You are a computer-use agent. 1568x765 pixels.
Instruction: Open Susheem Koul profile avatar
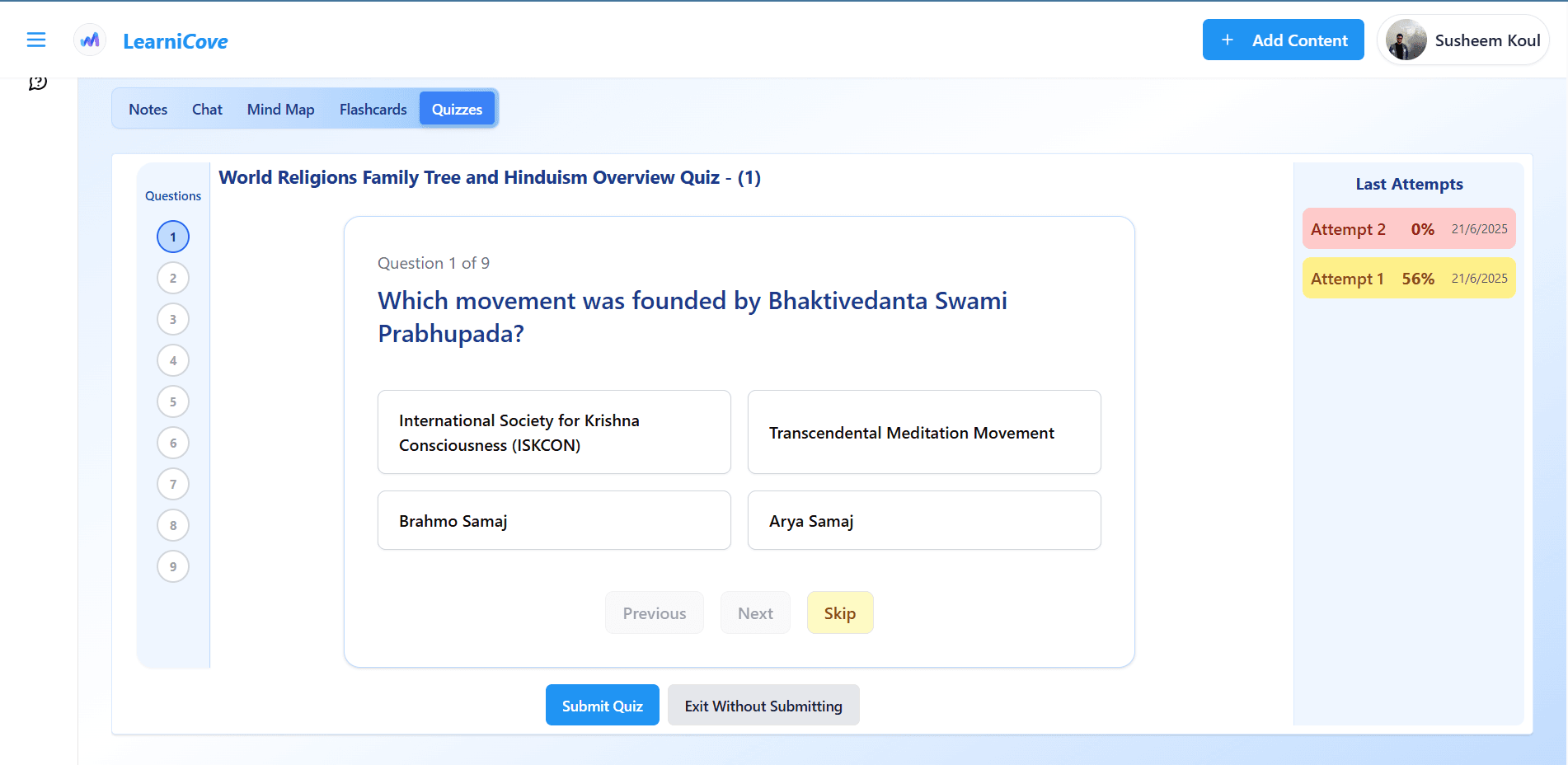tap(1406, 40)
